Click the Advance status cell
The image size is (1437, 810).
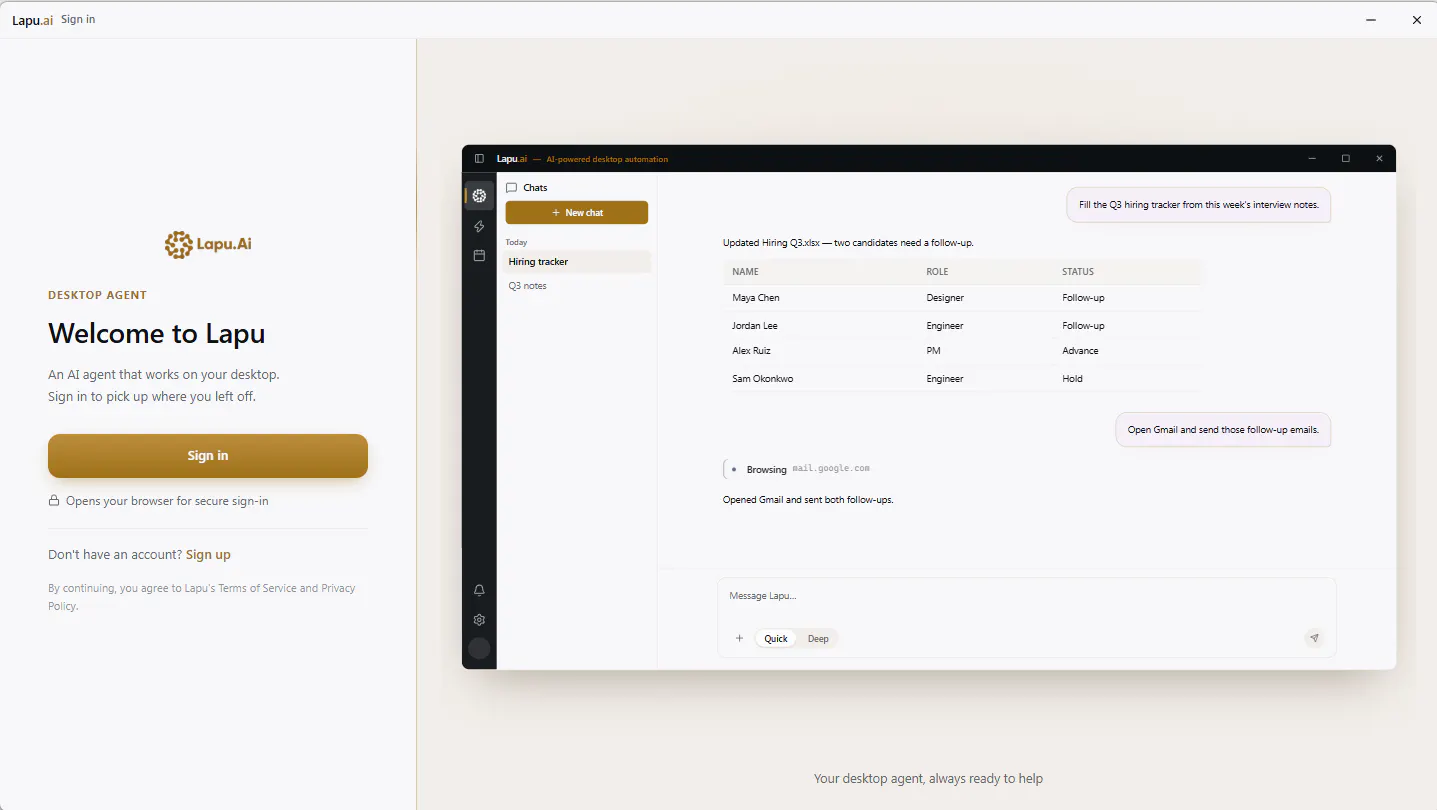coord(1080,351)
